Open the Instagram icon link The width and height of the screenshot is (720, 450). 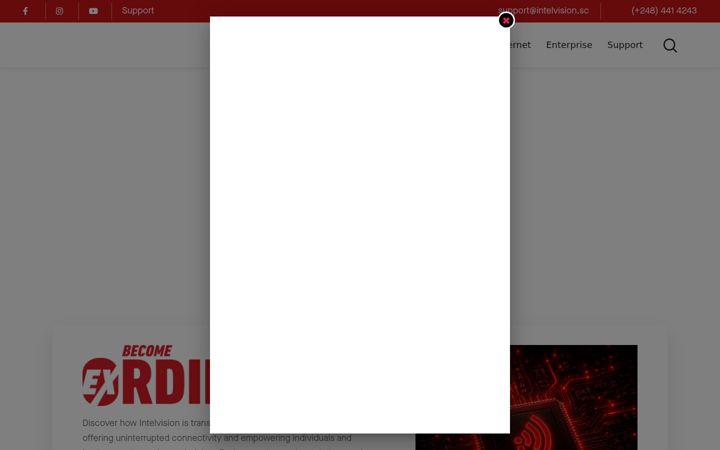click(x=59, y=11)
